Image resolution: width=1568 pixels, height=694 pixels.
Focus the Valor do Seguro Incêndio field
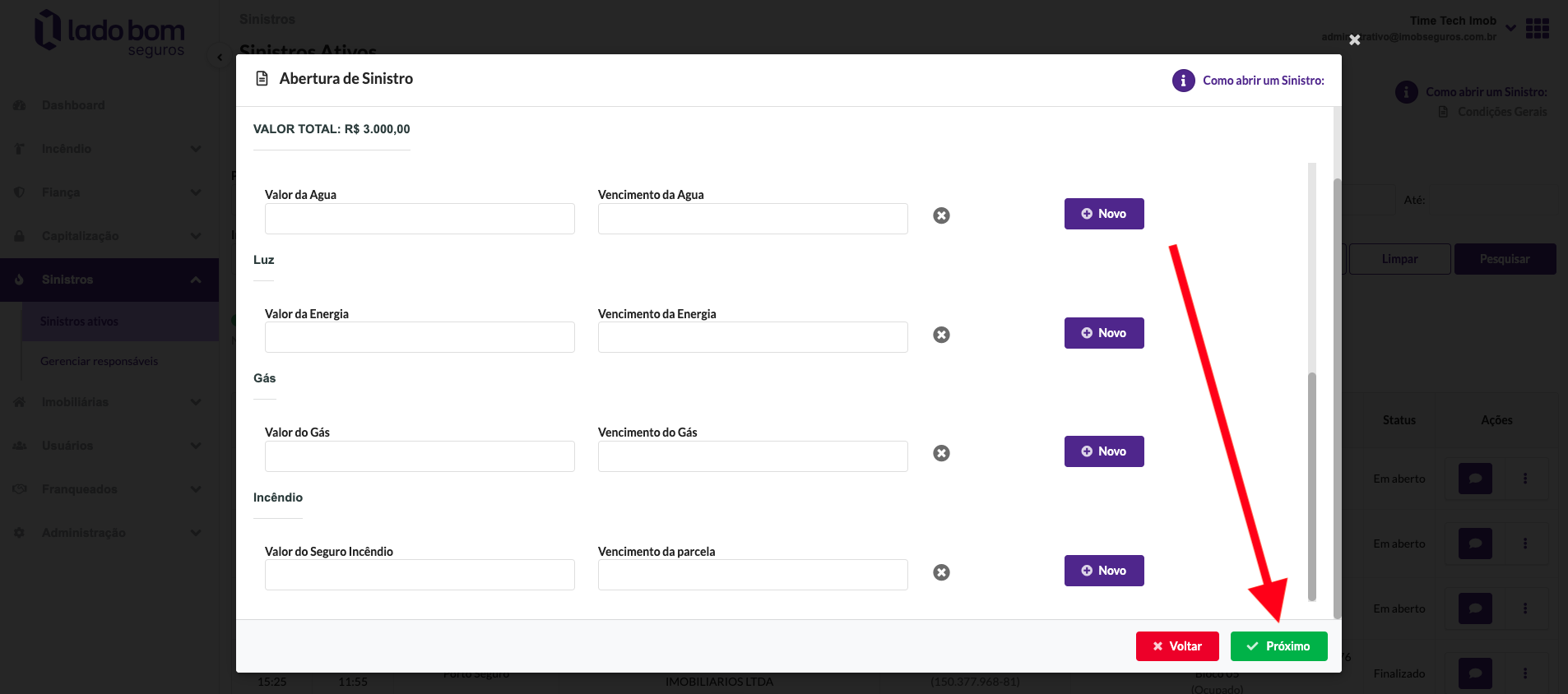[420, 575]
